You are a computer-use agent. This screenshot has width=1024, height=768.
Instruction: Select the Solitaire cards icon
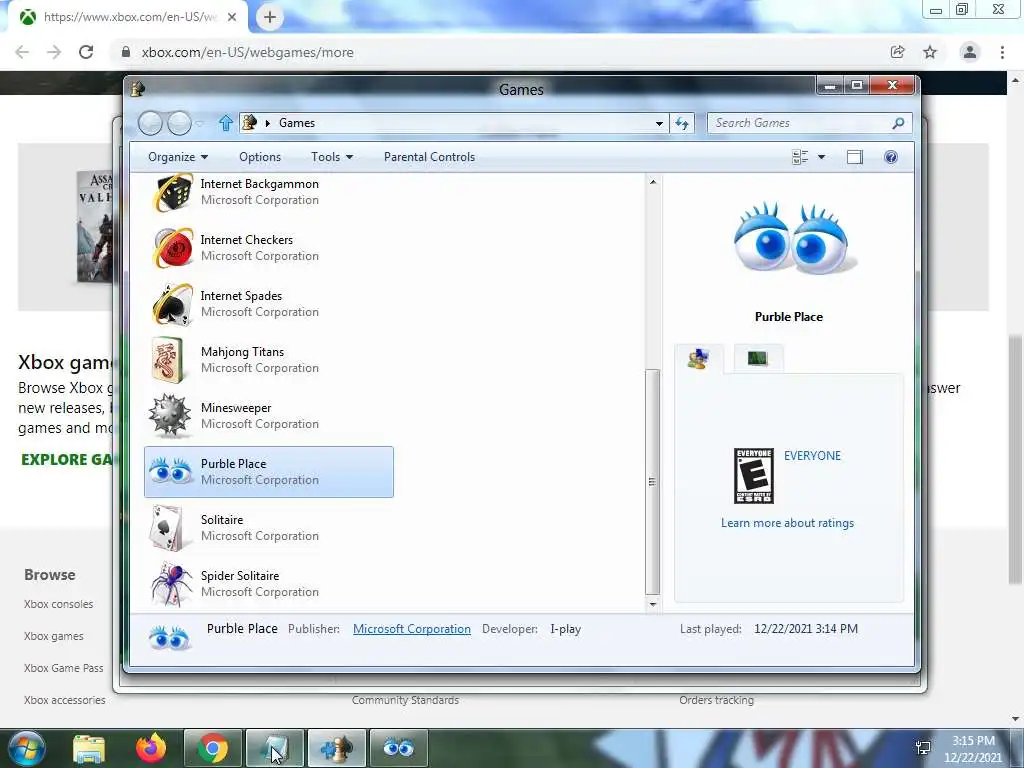pyautogui.click(x=167, y=528)
